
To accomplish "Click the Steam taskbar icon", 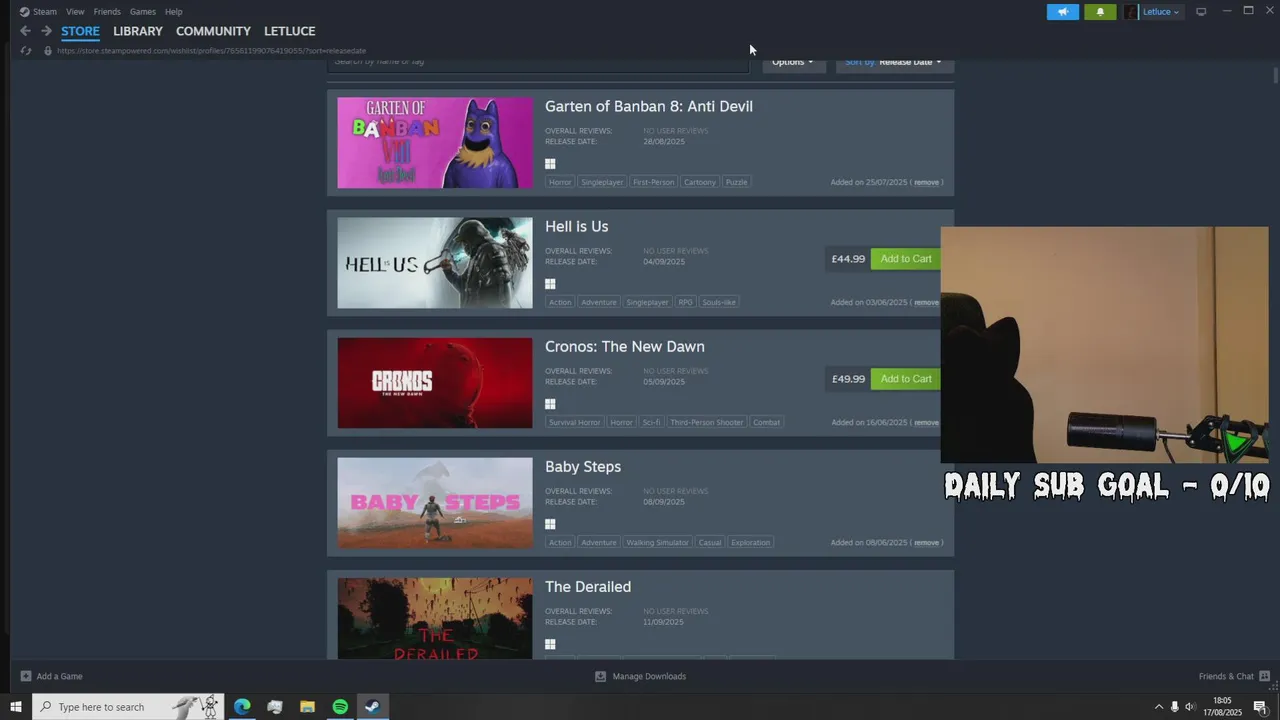I will [x=372, y=707].
